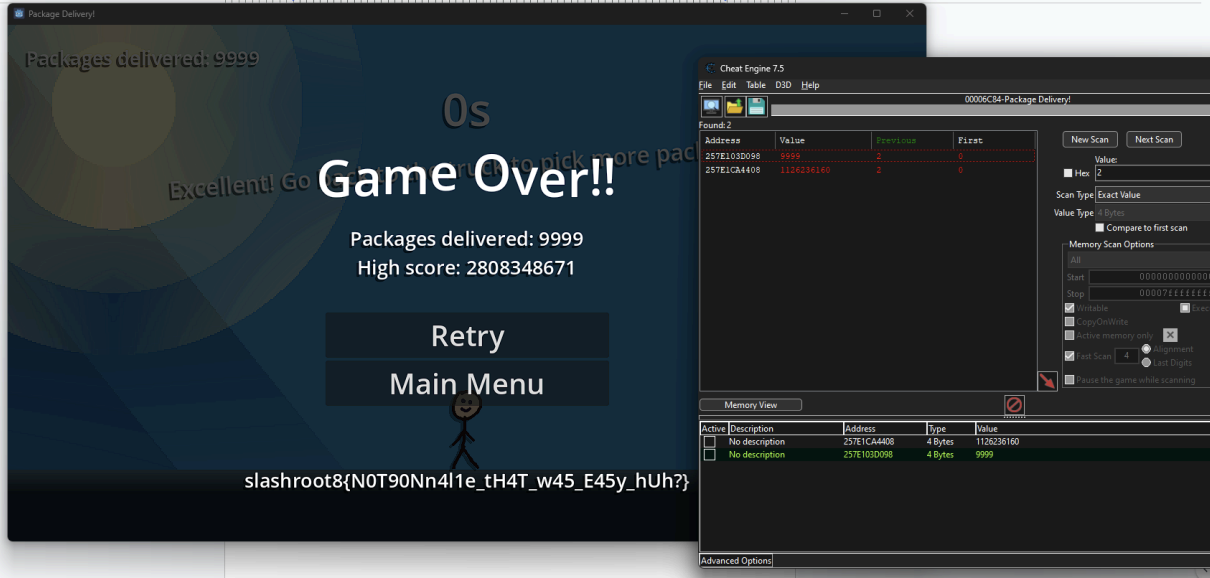1210x578 pixels.
Task: Click Main Menu in the game
Action: [467, 384]
